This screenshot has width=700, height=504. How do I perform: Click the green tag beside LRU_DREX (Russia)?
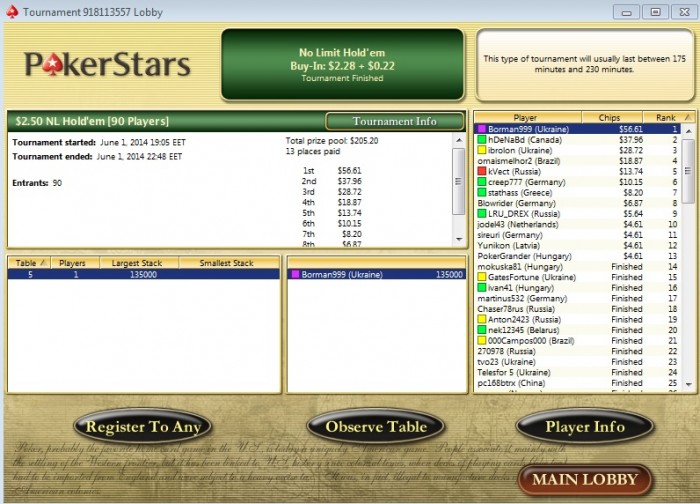tap(482, 214)
